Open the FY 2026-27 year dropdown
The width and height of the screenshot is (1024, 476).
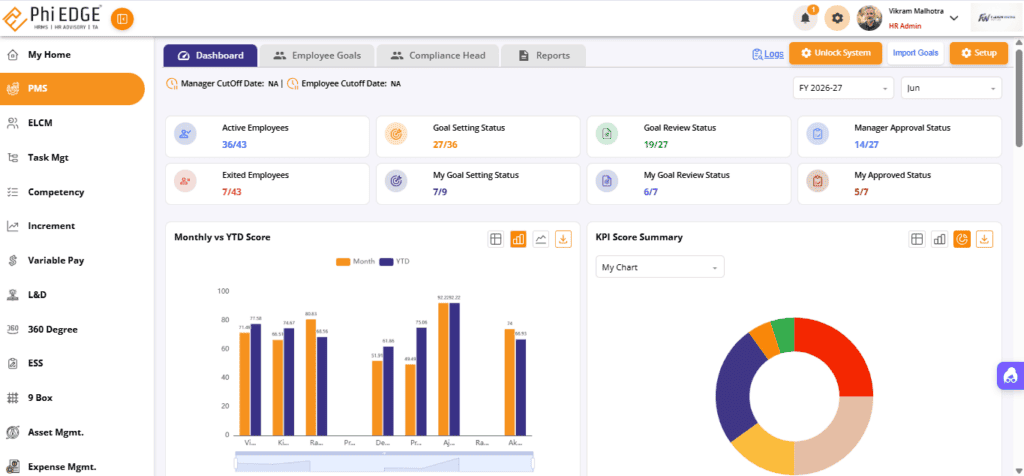point(842,88)
